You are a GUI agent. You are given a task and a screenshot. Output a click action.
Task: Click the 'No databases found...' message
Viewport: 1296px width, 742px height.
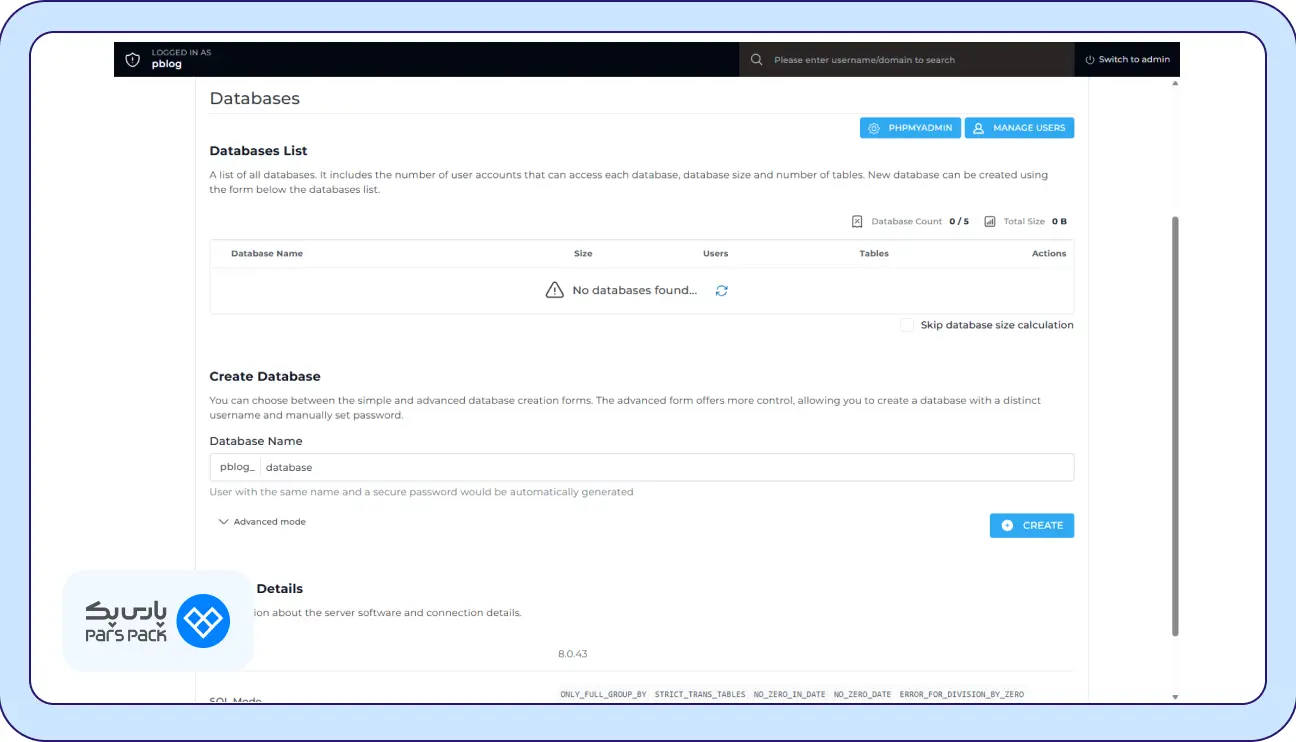click(635, 290)
